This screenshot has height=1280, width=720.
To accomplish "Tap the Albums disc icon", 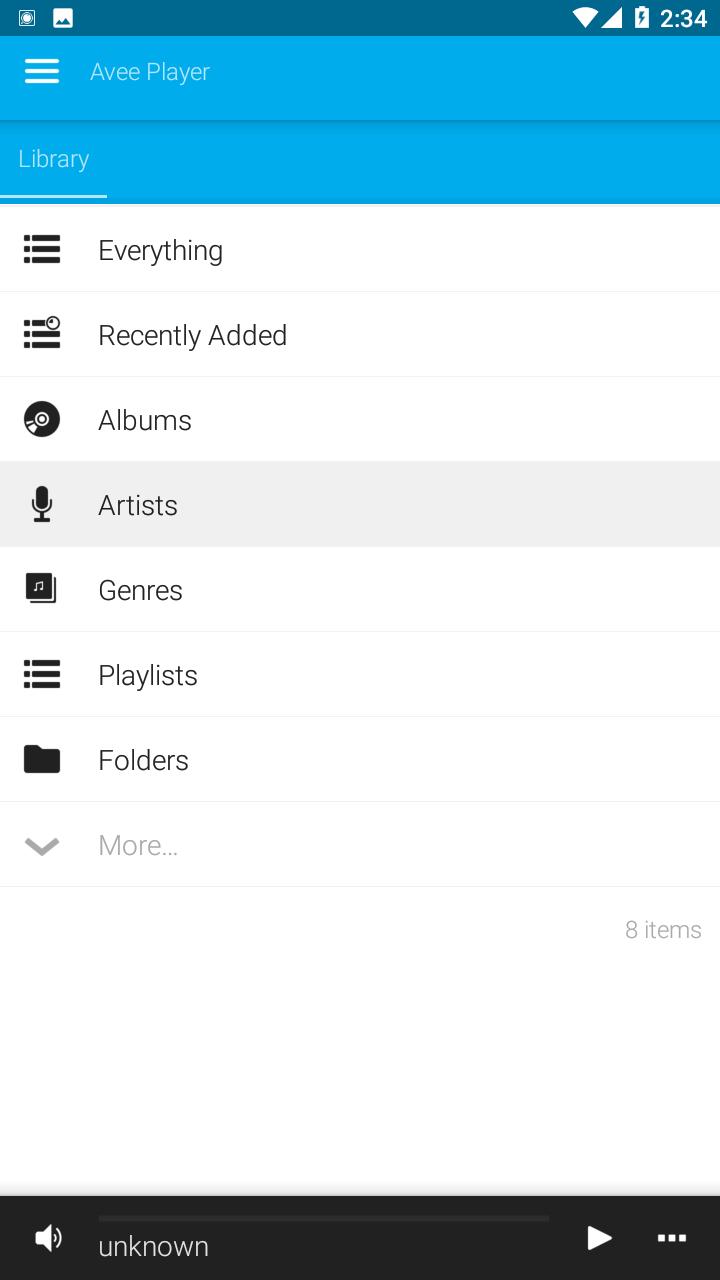I will [42, 419].
